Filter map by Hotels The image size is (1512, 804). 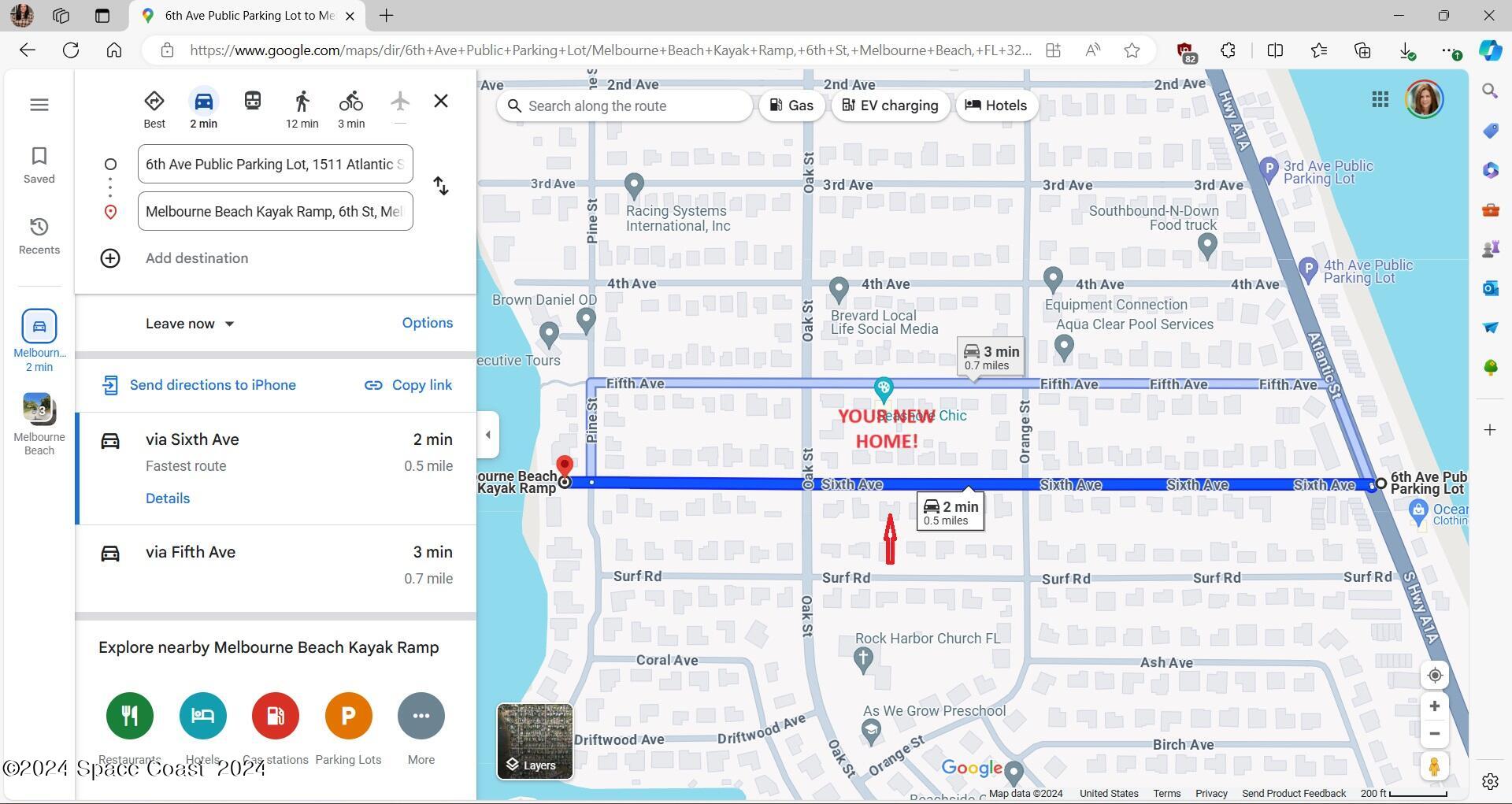pos(996,106)
